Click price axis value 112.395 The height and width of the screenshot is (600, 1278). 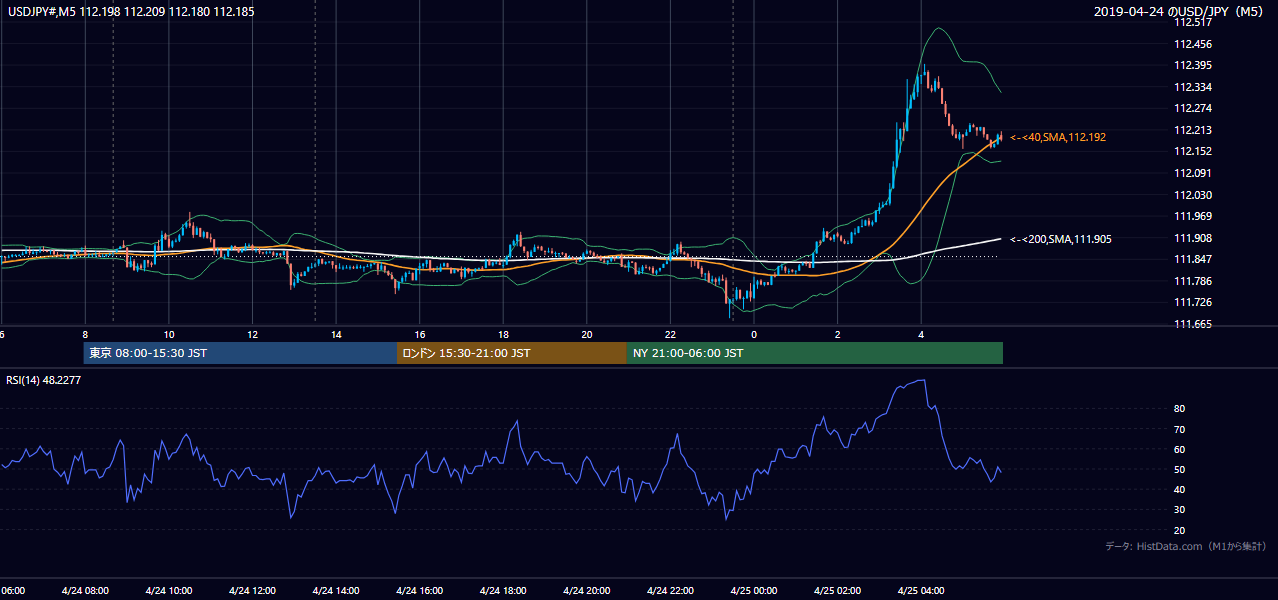tap(1194, 65)
